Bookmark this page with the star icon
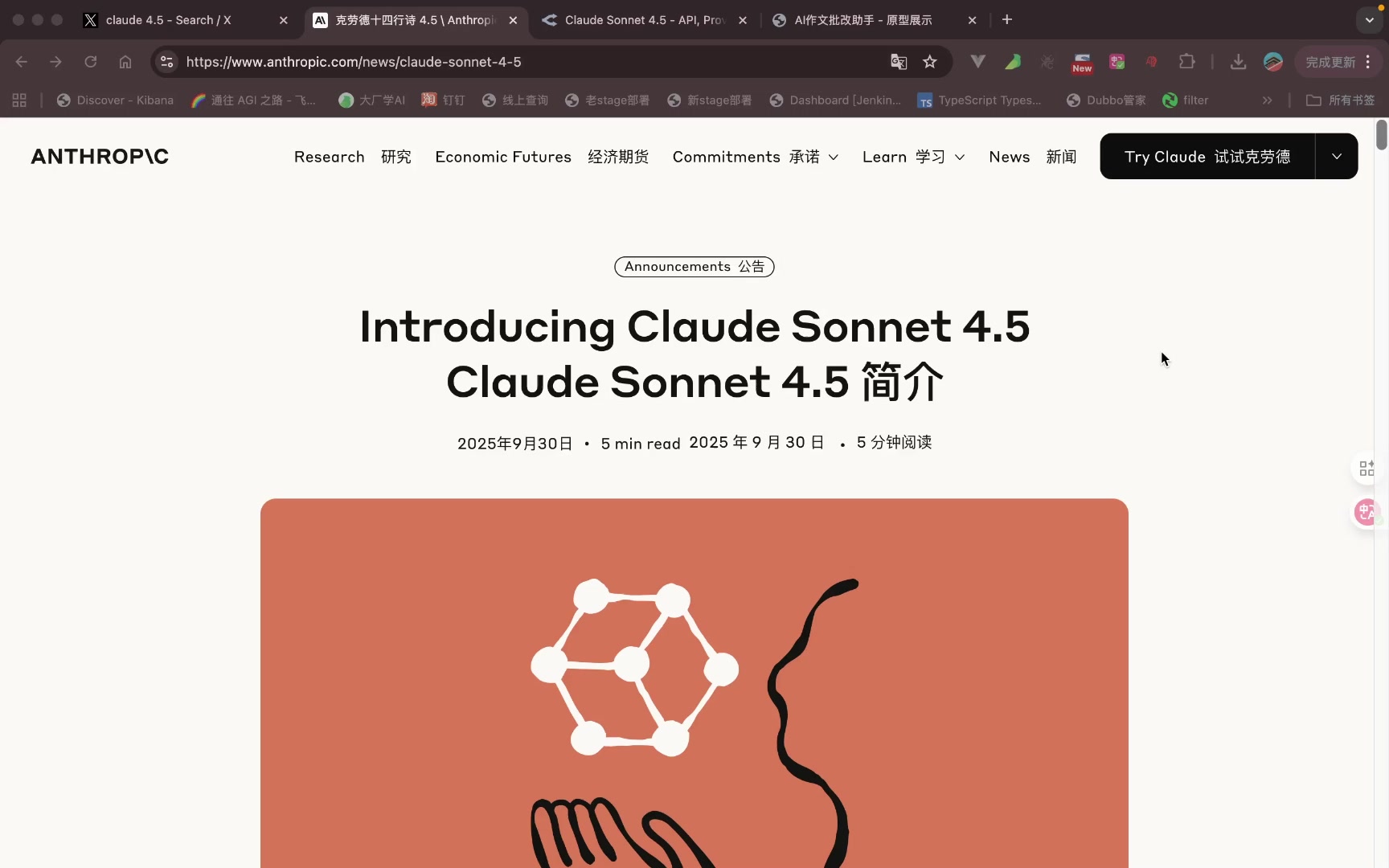Viewport: 1389px width, 868px height. [930, 62]
